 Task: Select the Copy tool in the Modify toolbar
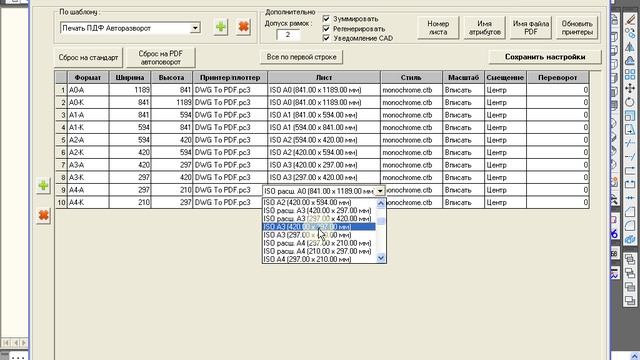pyautogui.click(x=630, y=33)
